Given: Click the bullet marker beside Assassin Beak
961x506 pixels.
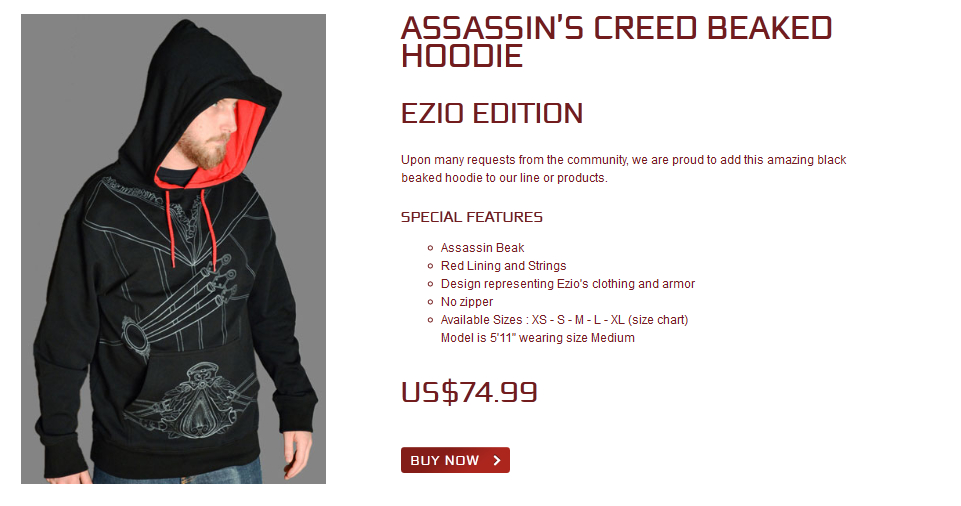Looking at the screenshot, I should coord(430,248).
